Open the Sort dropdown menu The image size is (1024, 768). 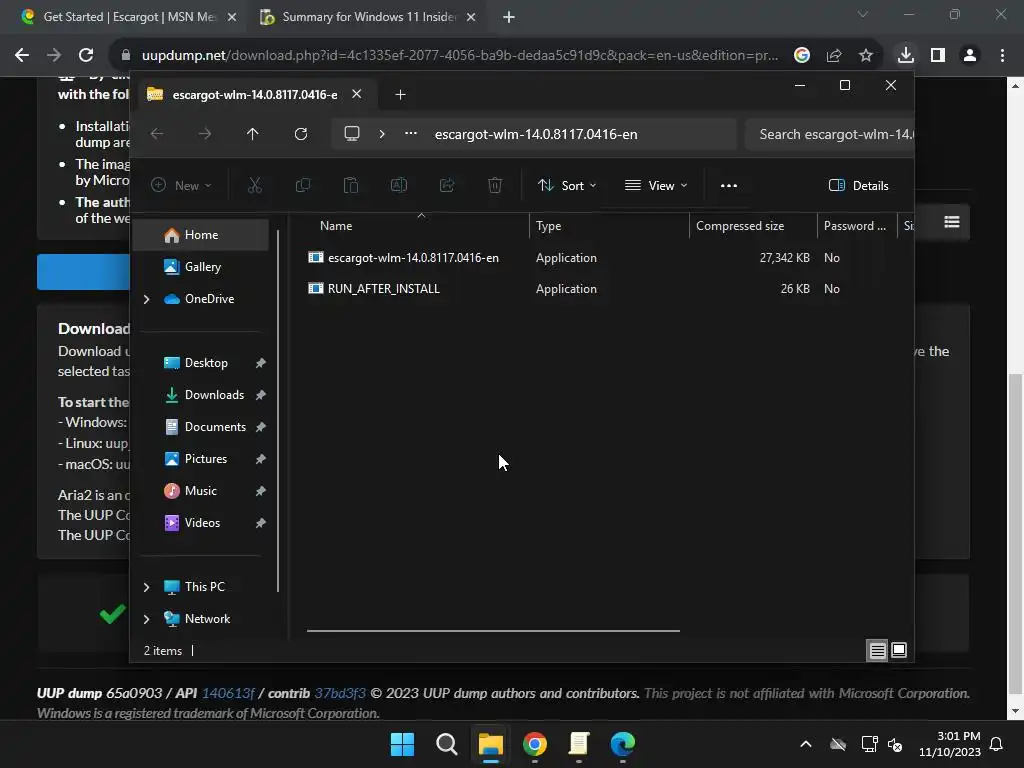coord(567,185)
